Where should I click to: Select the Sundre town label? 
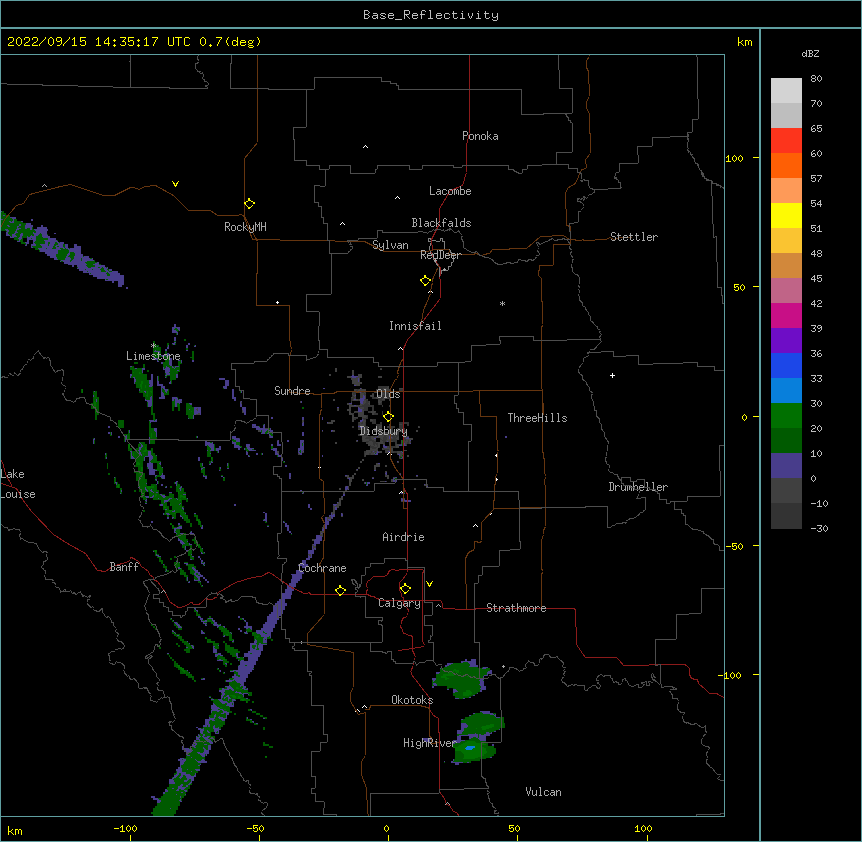click(292, 391)
